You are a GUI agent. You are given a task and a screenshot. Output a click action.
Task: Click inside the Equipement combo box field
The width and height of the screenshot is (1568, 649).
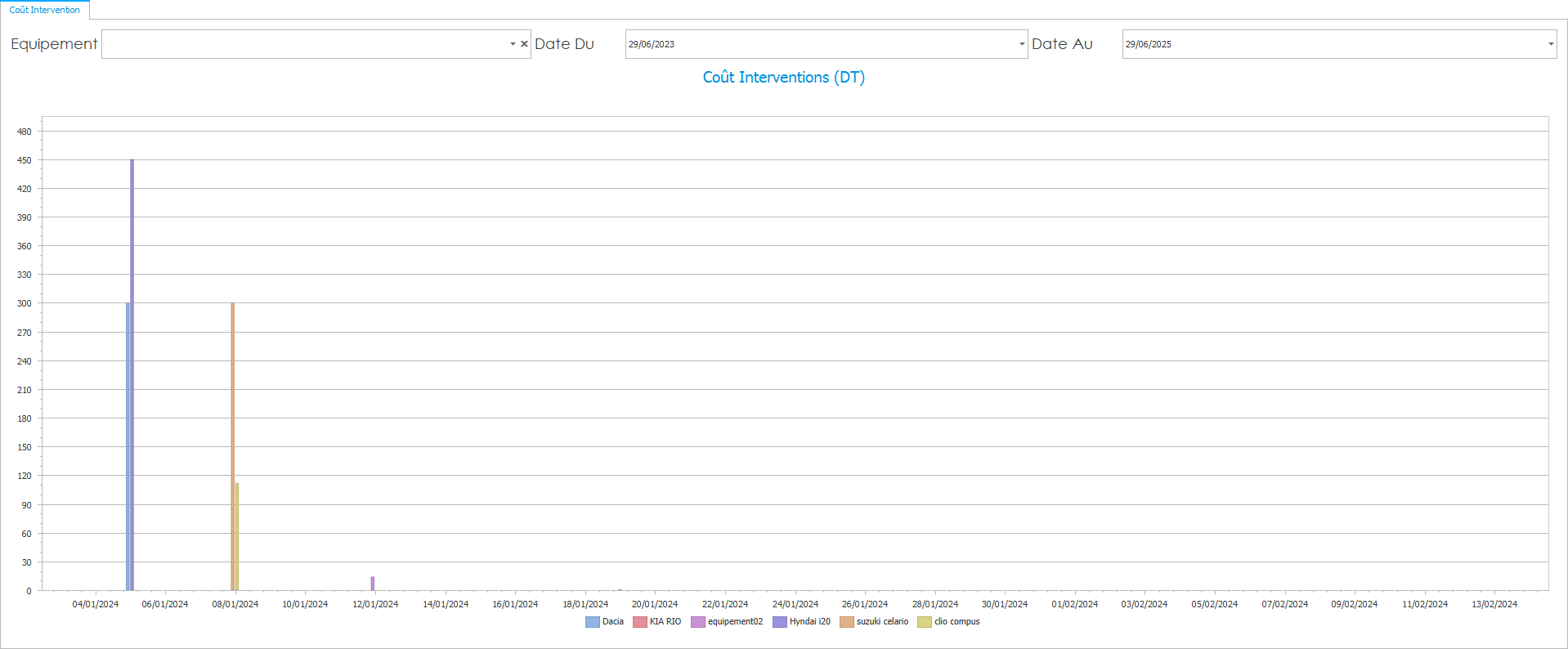click(302, 44)
